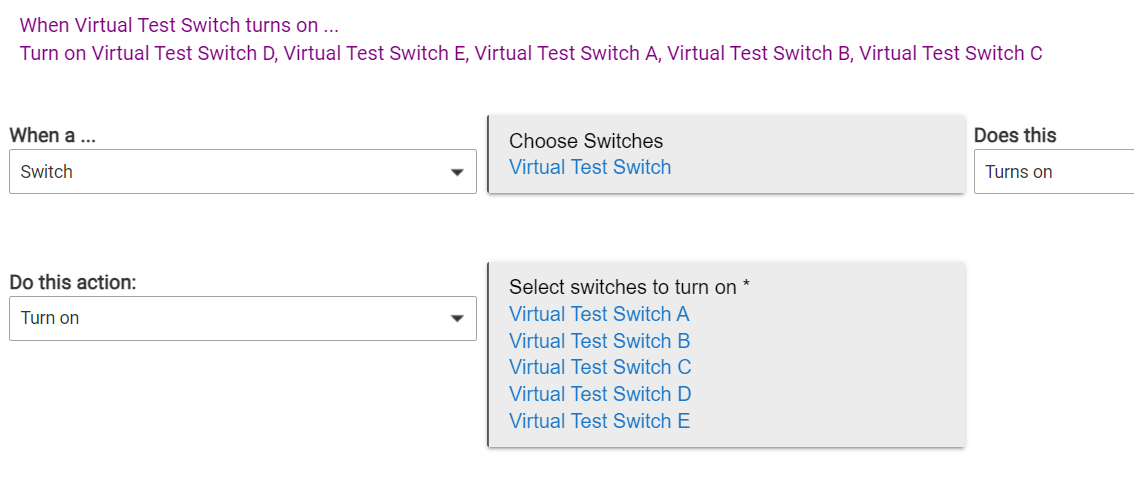The height and width of the screenshot is (483, 1134).
Task: Open the 'Turns on' Does this dropdown
Action: tap(1052, 172)
